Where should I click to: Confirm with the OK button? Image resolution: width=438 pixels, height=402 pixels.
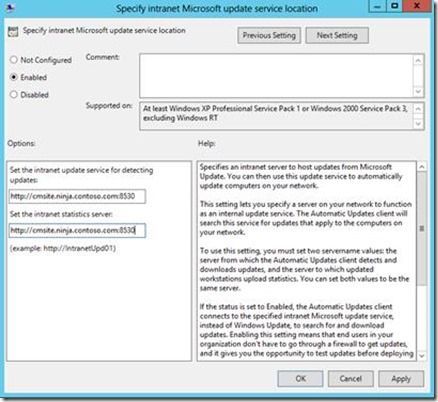coord(300,379)
